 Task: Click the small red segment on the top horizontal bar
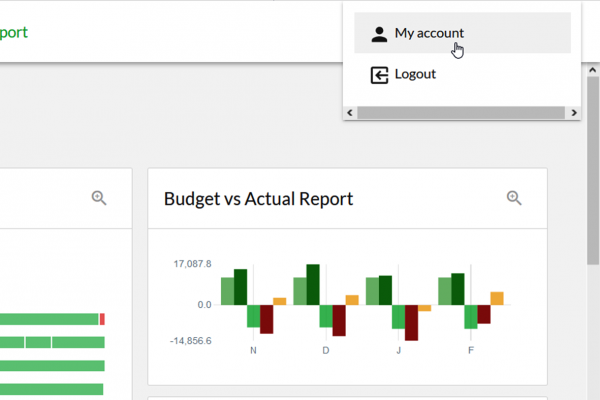[x=102, y=319]
